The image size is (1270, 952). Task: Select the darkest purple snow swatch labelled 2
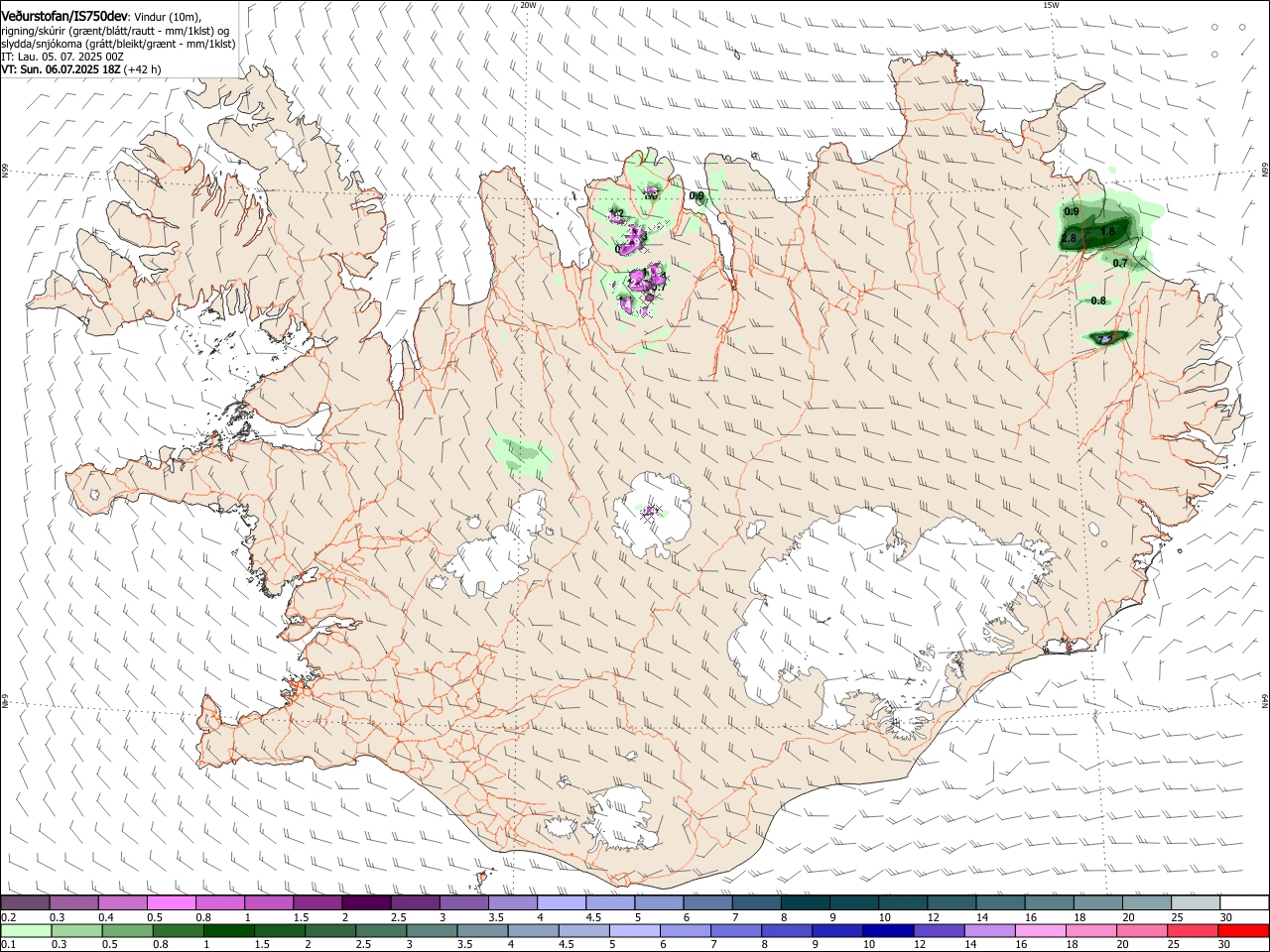(366, 903)
